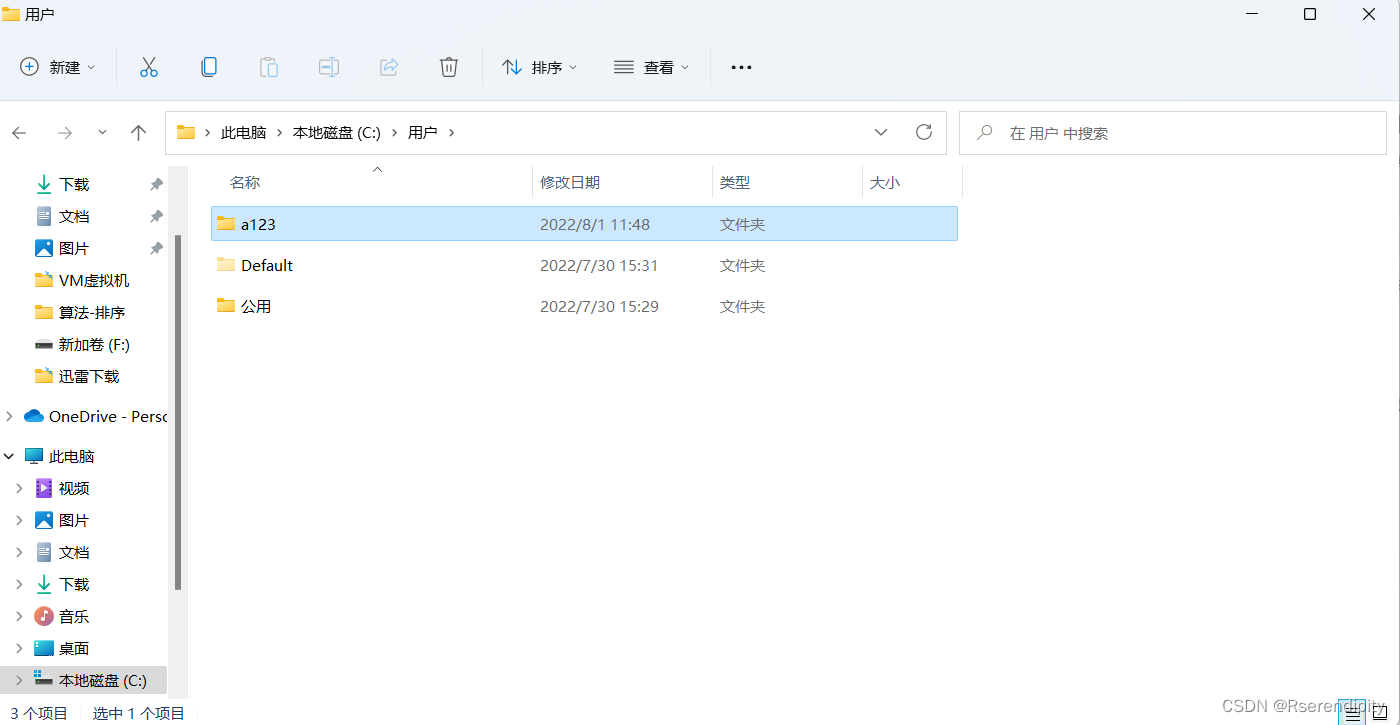Open the three-dots more options menu
Image resolution: width=1400 pixels, height=725 pixels.
[x=741, y=67]
